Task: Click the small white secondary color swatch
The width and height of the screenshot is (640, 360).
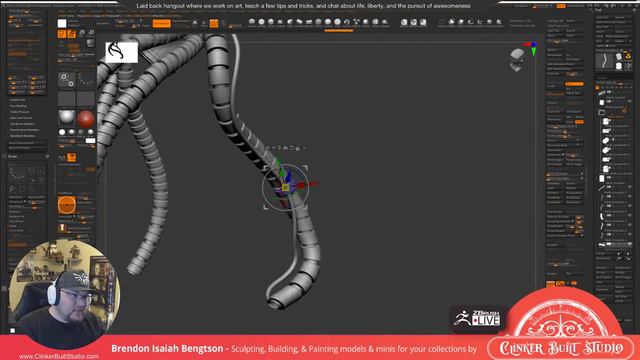Action: (x=90, y=141)
